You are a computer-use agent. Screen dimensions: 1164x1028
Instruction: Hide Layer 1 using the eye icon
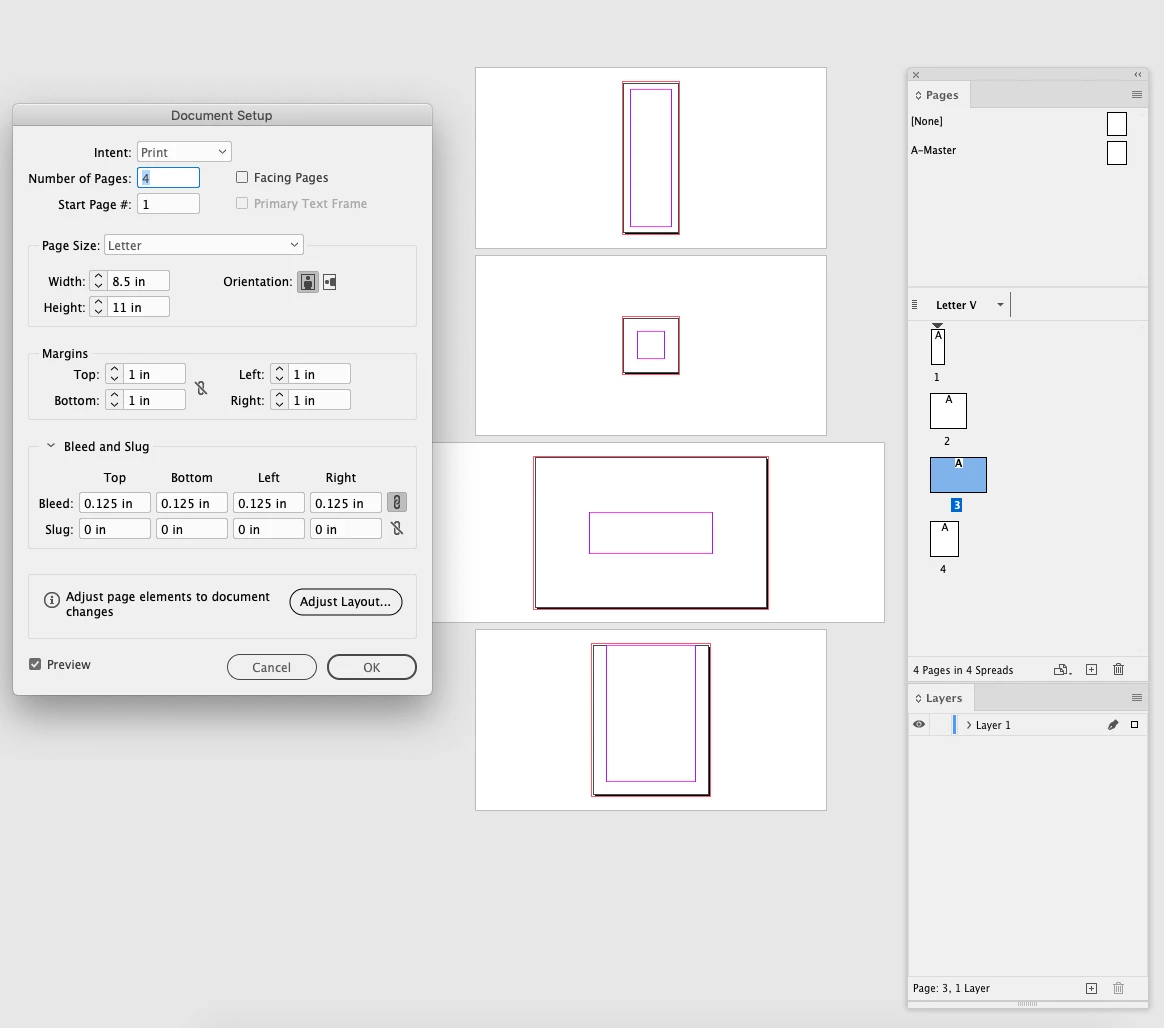pyautogui.click(x=919, y=724)
